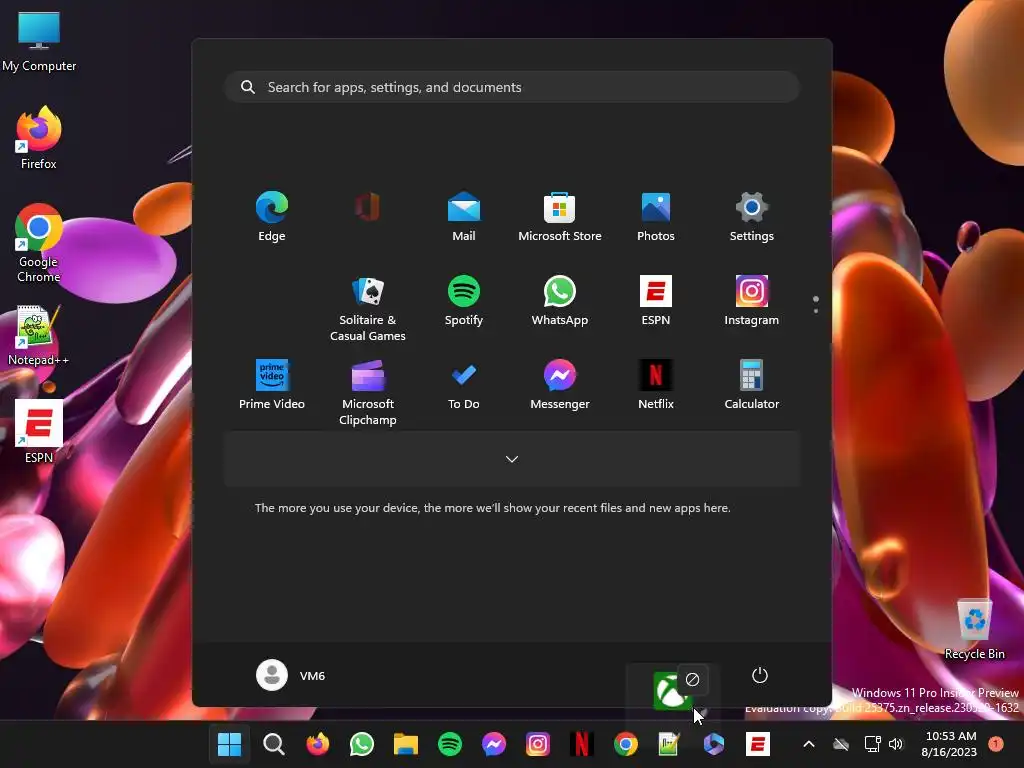Open ESPN from the taskbar

[758, 744]
